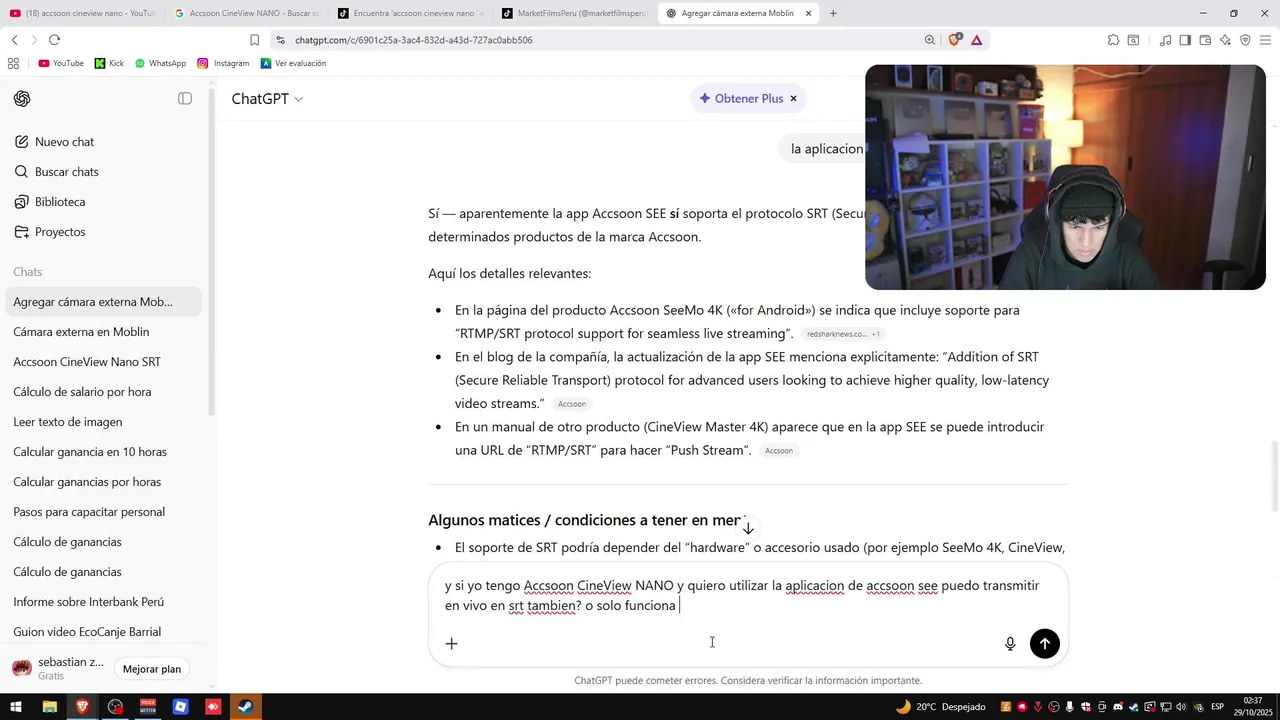This screenshot has width=1280, height=720.
Task: Open the Brave Wallet icon
Action: (1205, 40)
